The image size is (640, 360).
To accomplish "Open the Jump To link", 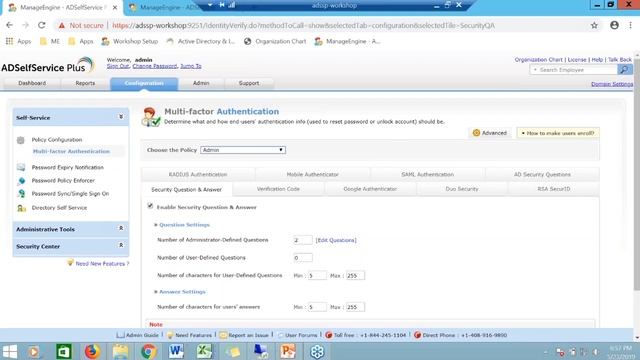I will (191, 66).
